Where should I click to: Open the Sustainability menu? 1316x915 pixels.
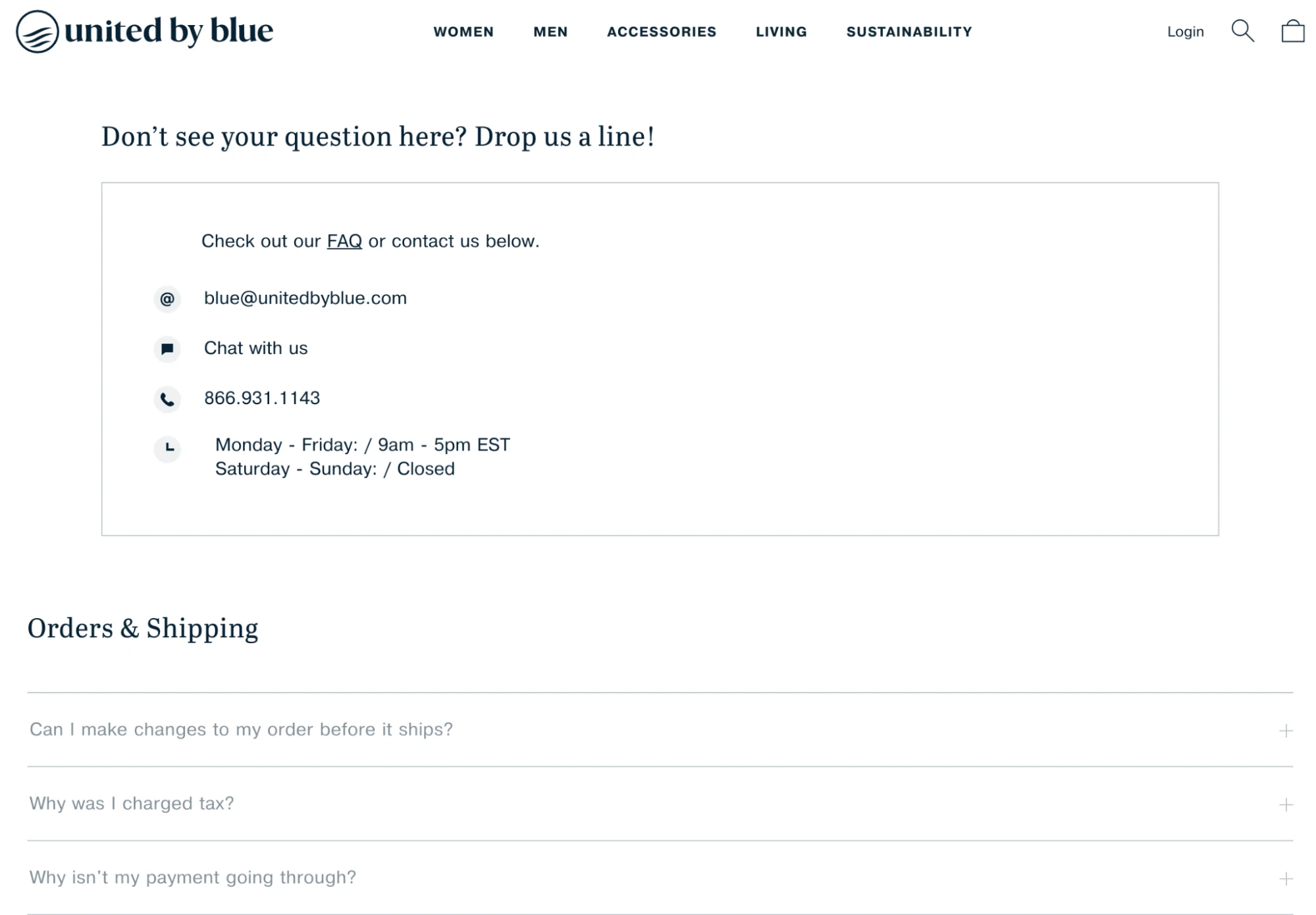[908, 32]
